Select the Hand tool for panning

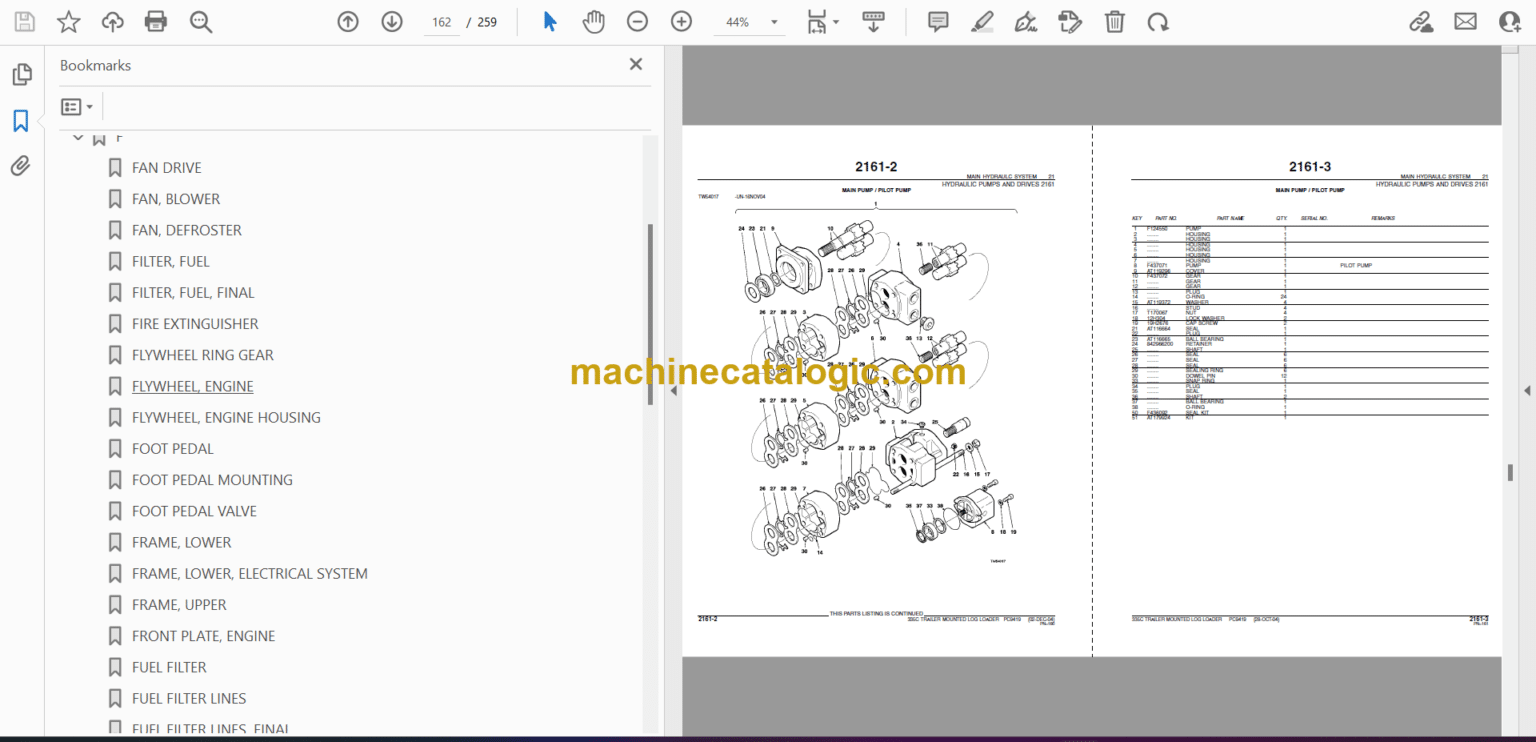click(593, 20)
